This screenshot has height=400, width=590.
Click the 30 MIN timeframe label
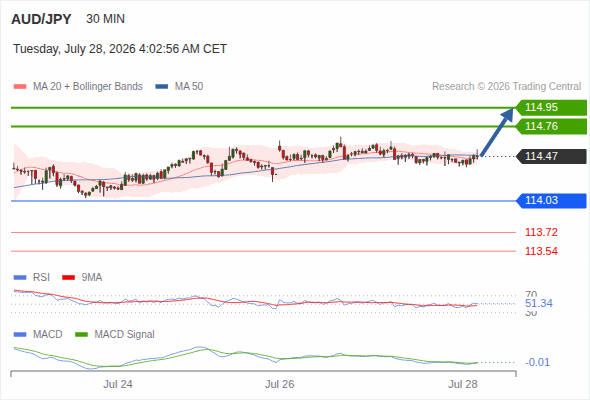pos(105,19)
